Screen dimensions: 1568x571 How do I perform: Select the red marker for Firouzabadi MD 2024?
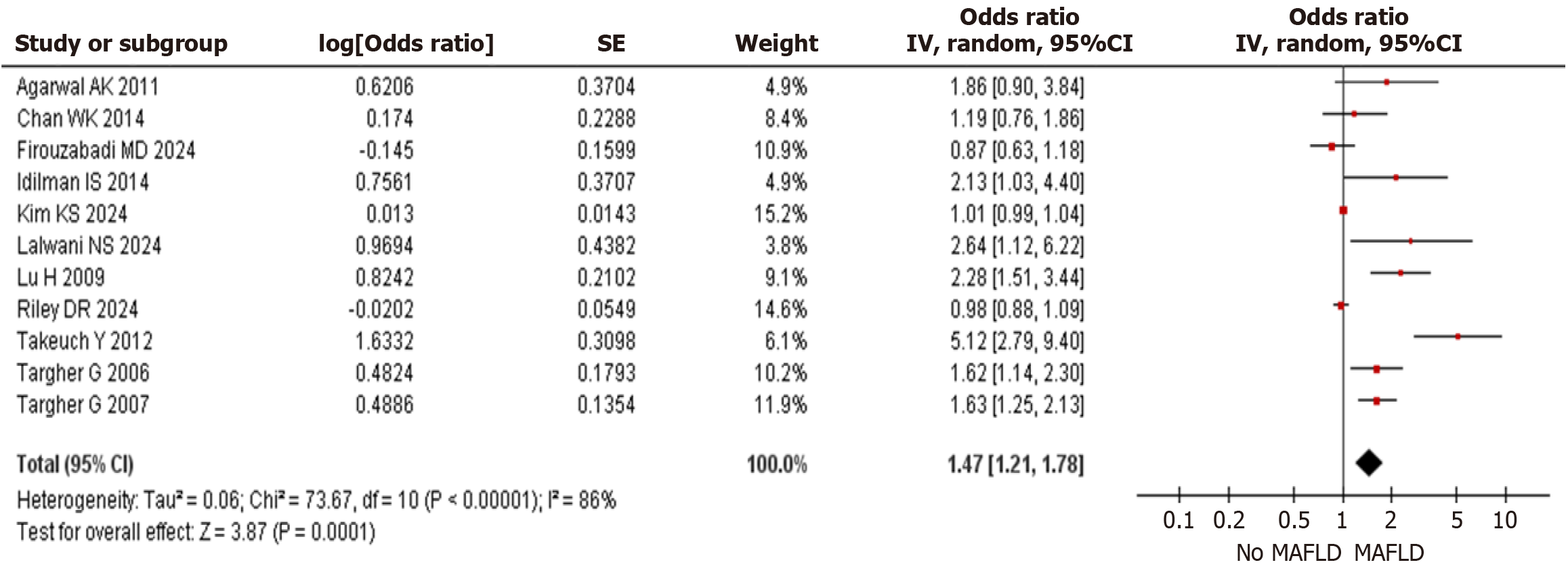click(1332, 146)
